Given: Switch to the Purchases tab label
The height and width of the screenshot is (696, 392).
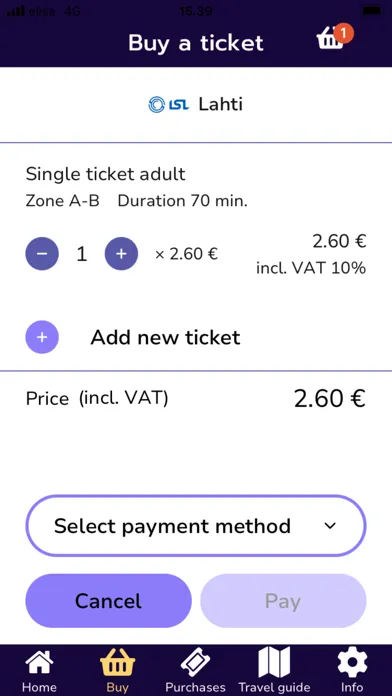Looking at the screenshot, I should click(x=195, y=688).
